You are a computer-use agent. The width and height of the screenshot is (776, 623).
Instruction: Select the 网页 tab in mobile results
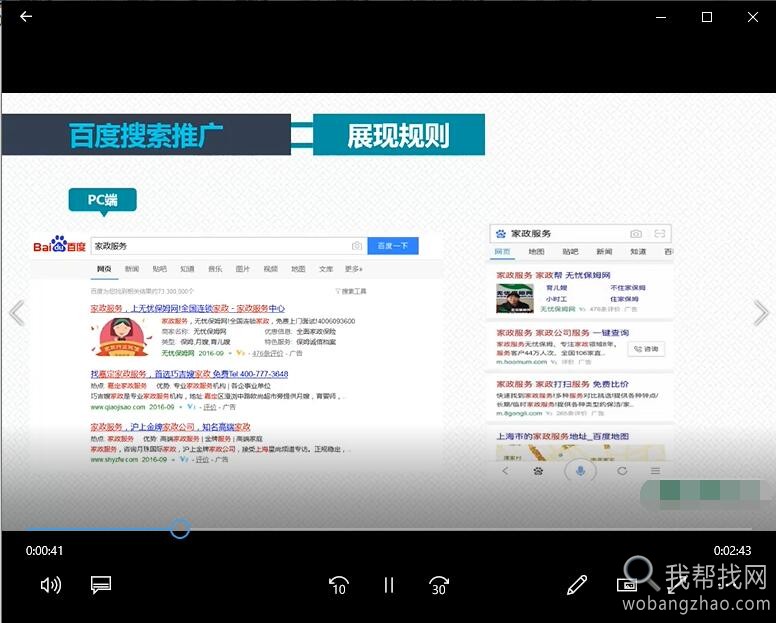502,251
